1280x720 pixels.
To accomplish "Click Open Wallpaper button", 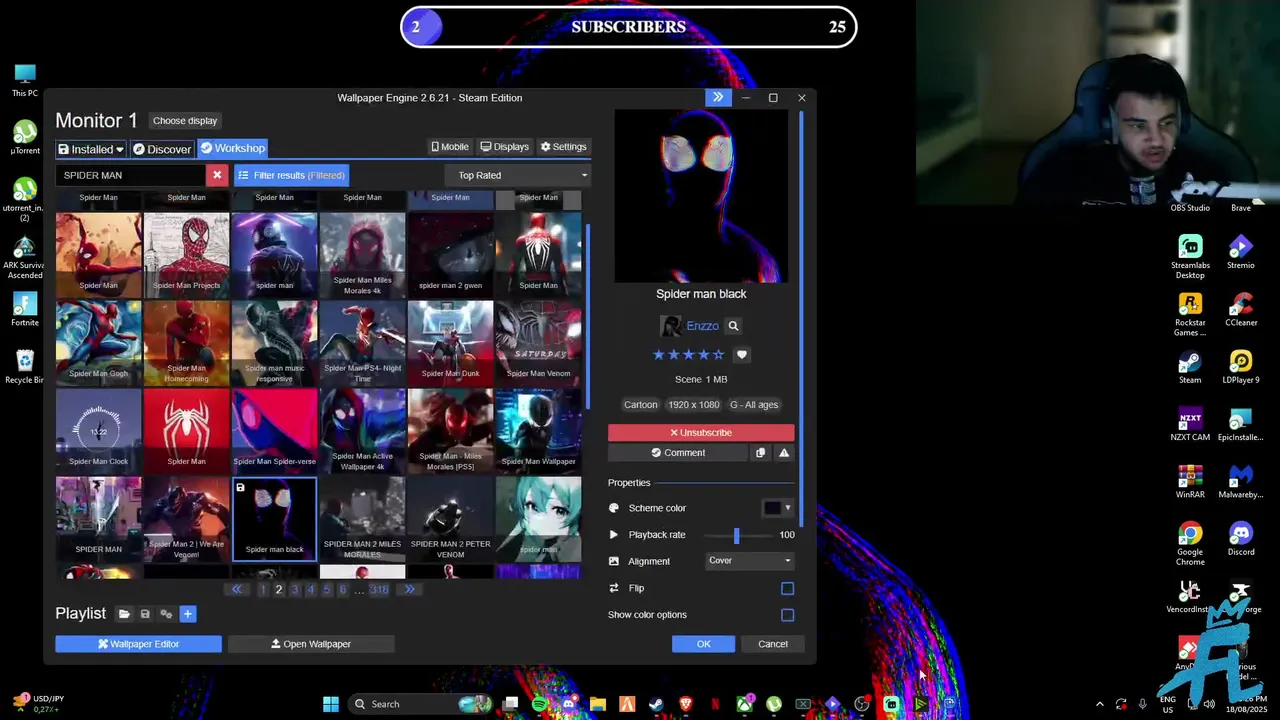I will [x=311, y=644].
